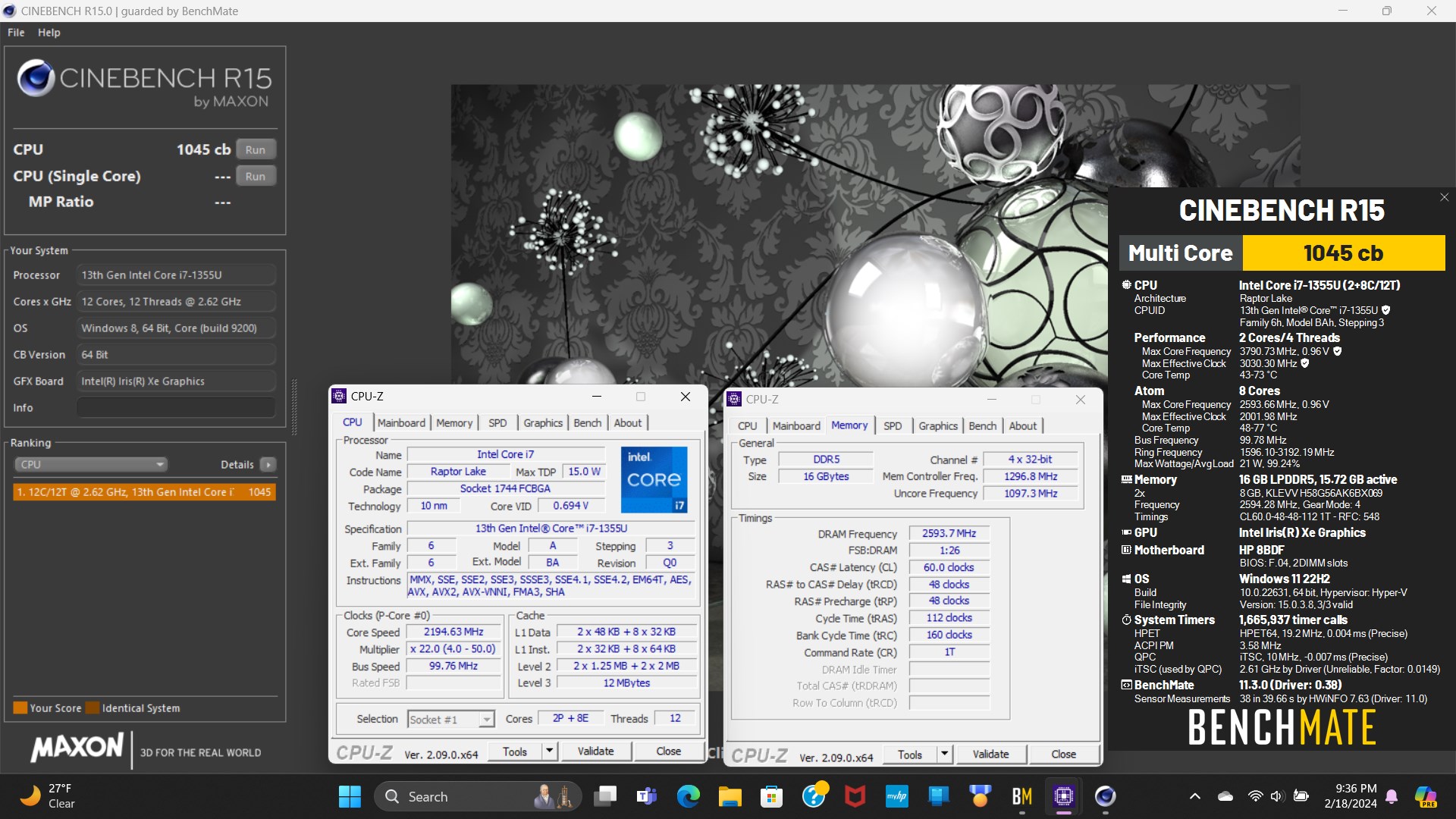Open About tab in left CPU-Z window
1456x819 pixels.
point(627,423)
